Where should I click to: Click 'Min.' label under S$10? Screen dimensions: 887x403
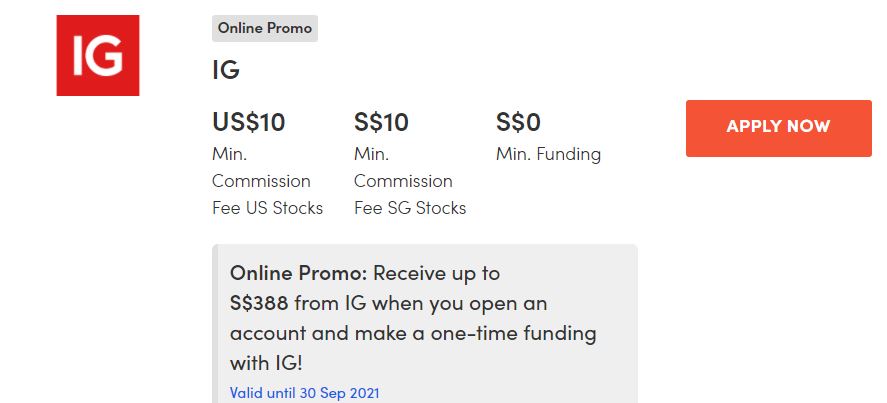point(371,154)
